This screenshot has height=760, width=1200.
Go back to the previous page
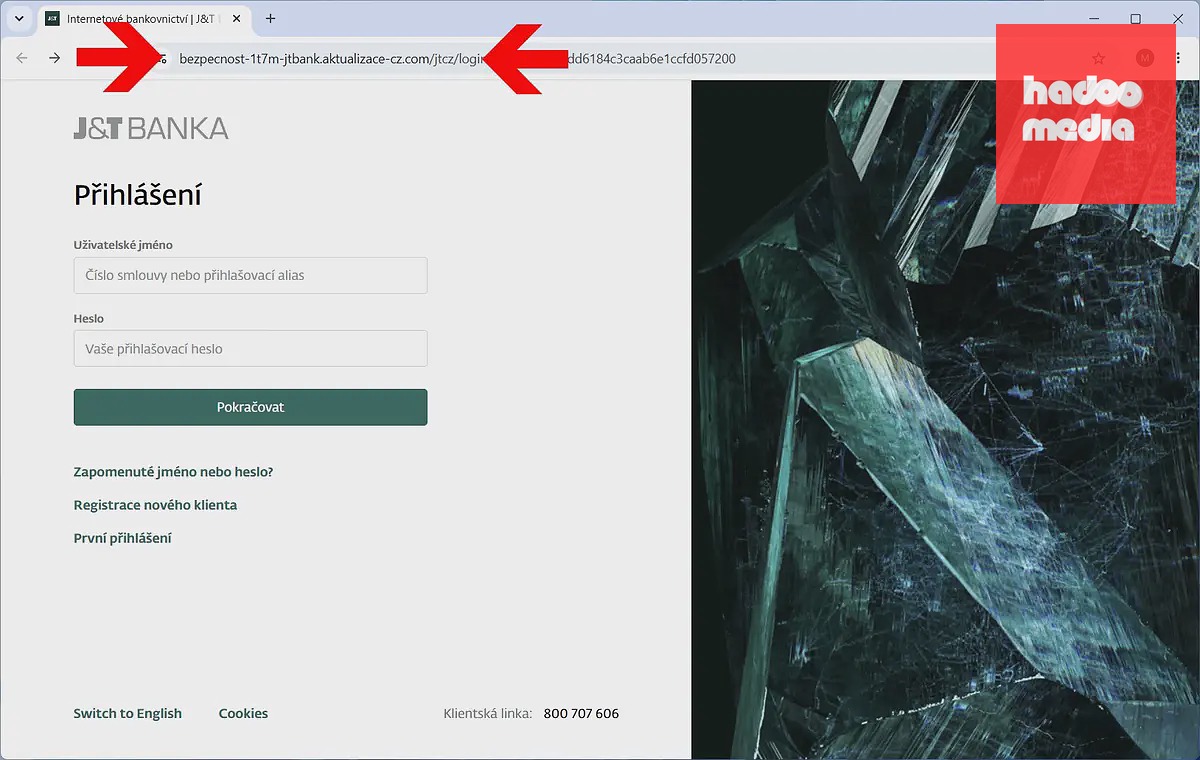pos(22,59)
